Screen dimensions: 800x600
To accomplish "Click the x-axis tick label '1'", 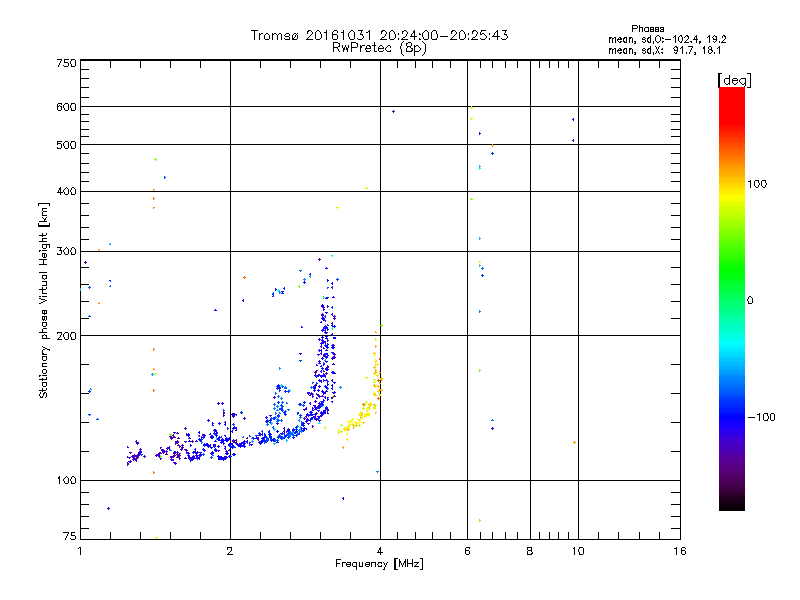I will [80, 551].
